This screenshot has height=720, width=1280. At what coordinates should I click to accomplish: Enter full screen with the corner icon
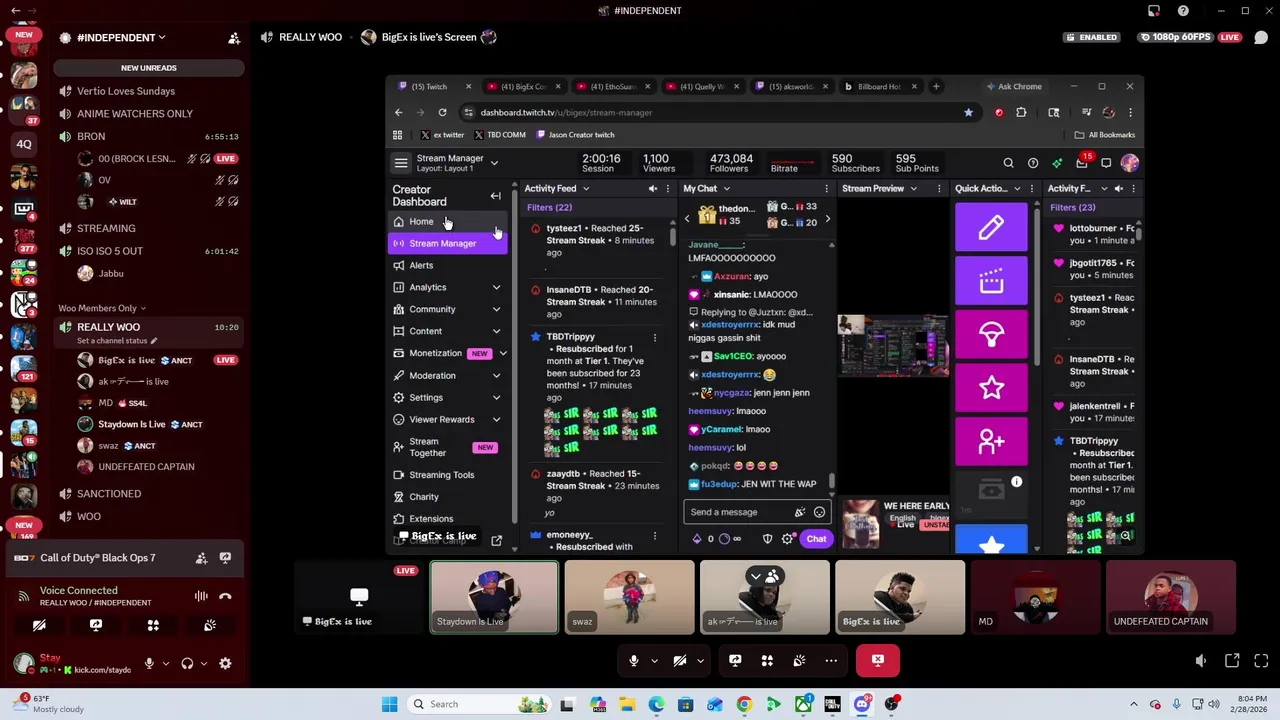tap(1261, 660)
